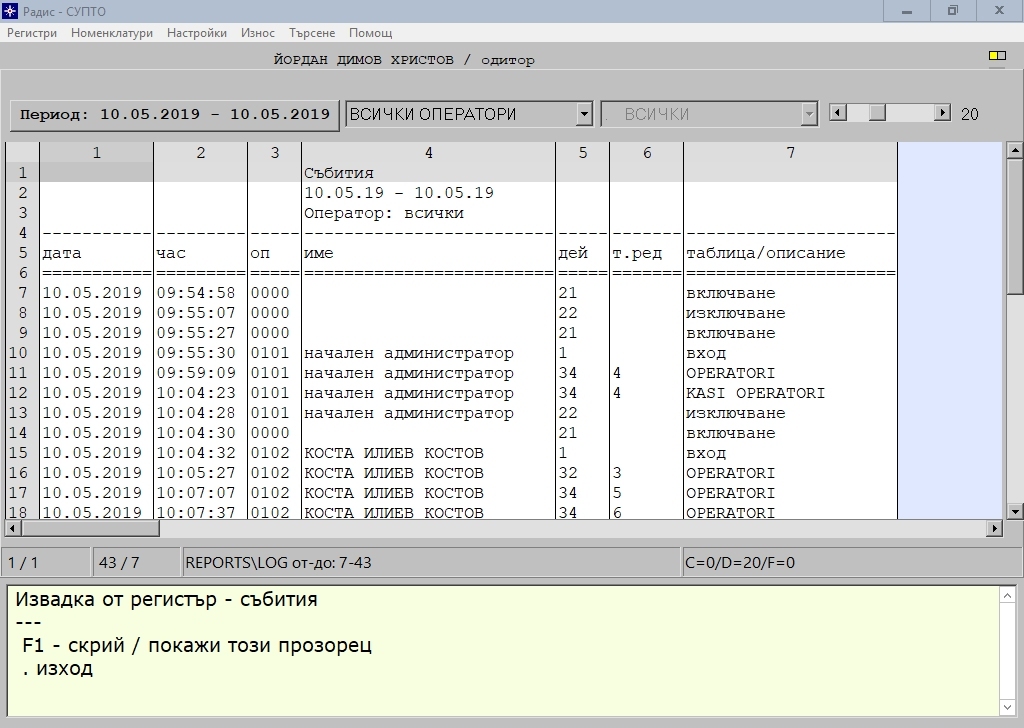Click the yellow two-pane icon at top right
Viewport: 1024px width, 728px height.
(x=997, y=55)
